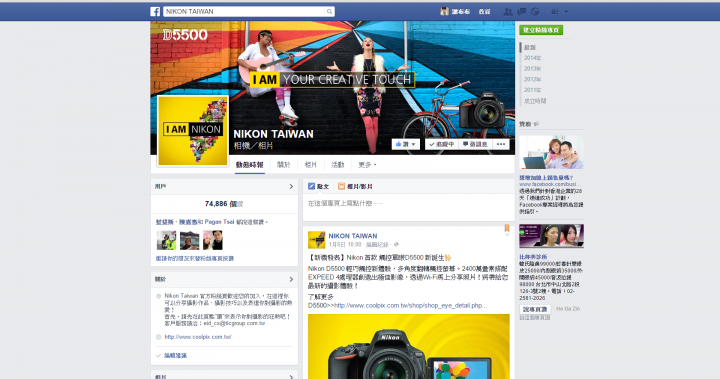
Task: Click the first friend photo in yellow vest
Action: 166,240
